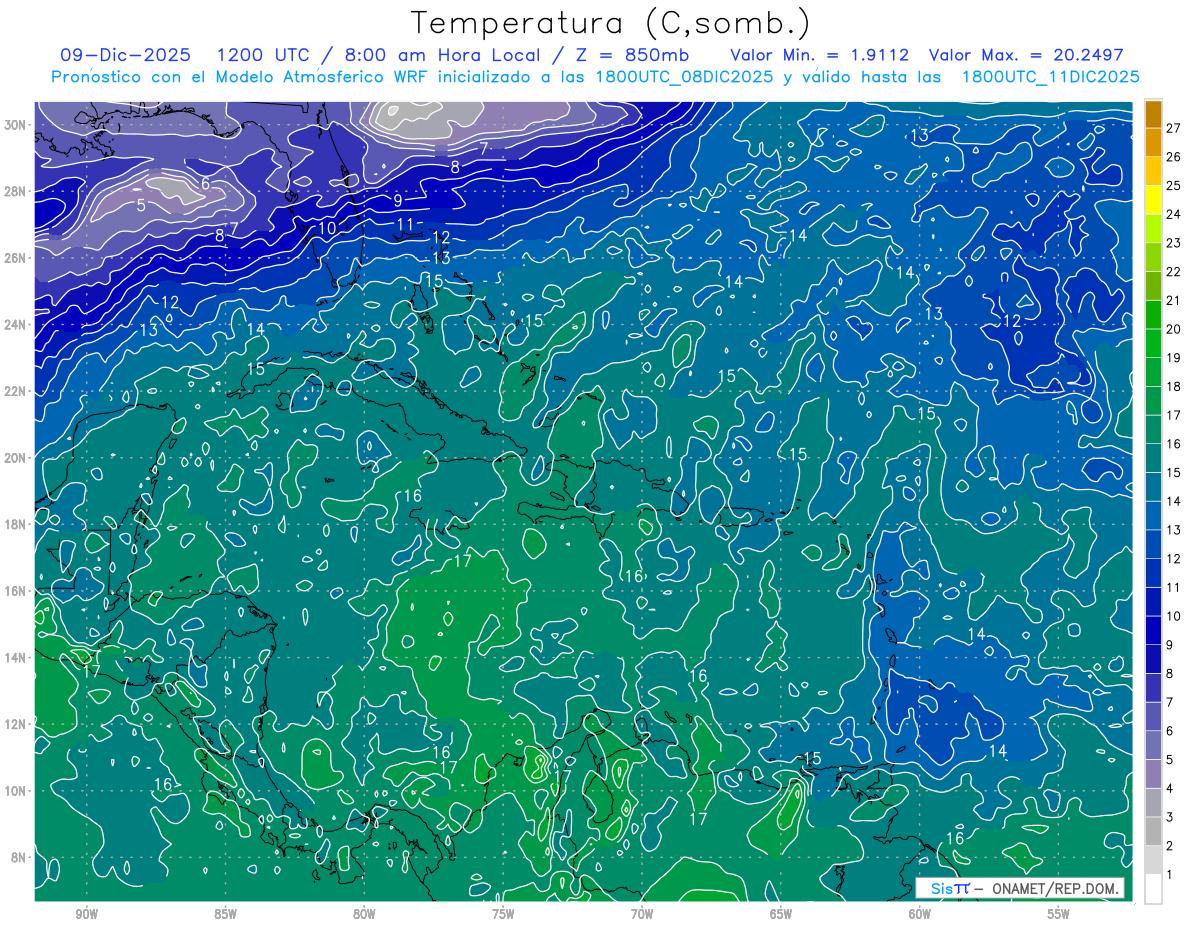
Task: Click the '20N' latitude axis label
Action: pos(17,458)
